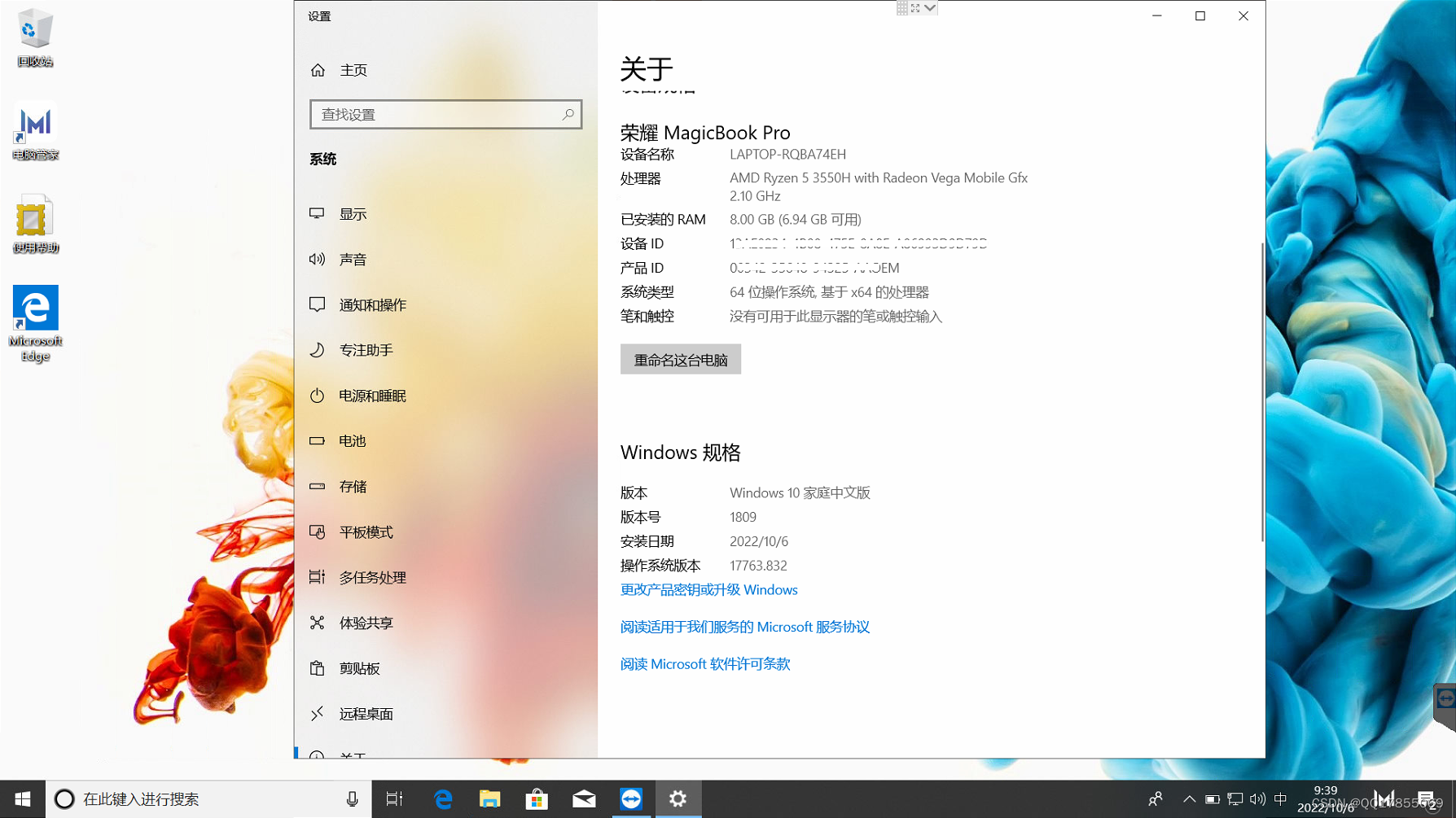Click the version number 1809
The image size is (1456, 818).
coord(743,518)
